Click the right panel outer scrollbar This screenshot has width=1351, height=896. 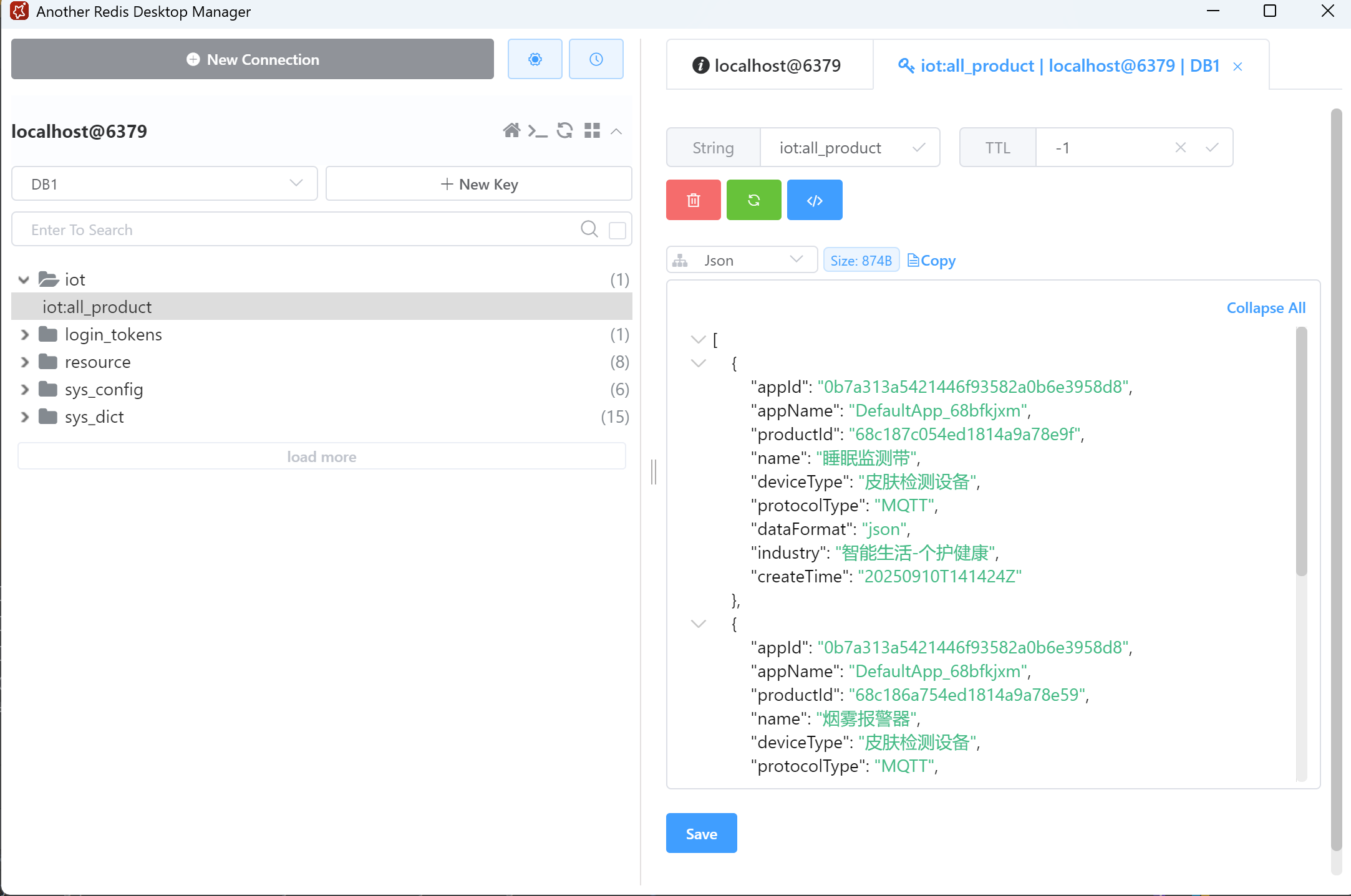[x=1336, y=480]
